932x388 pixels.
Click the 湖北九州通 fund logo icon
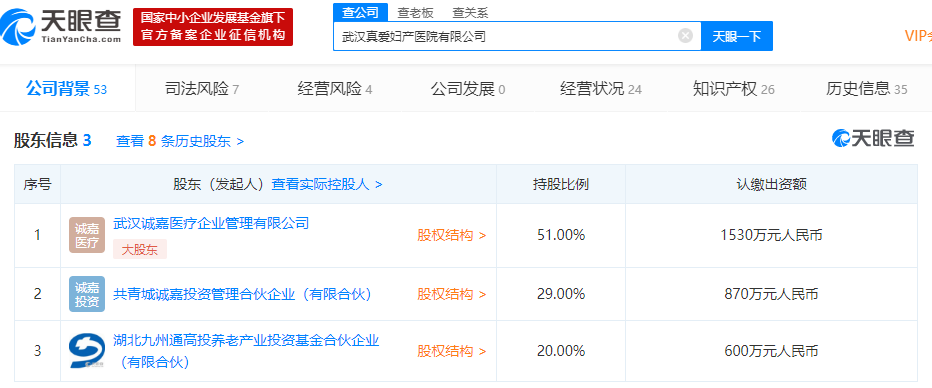[87, 351]
